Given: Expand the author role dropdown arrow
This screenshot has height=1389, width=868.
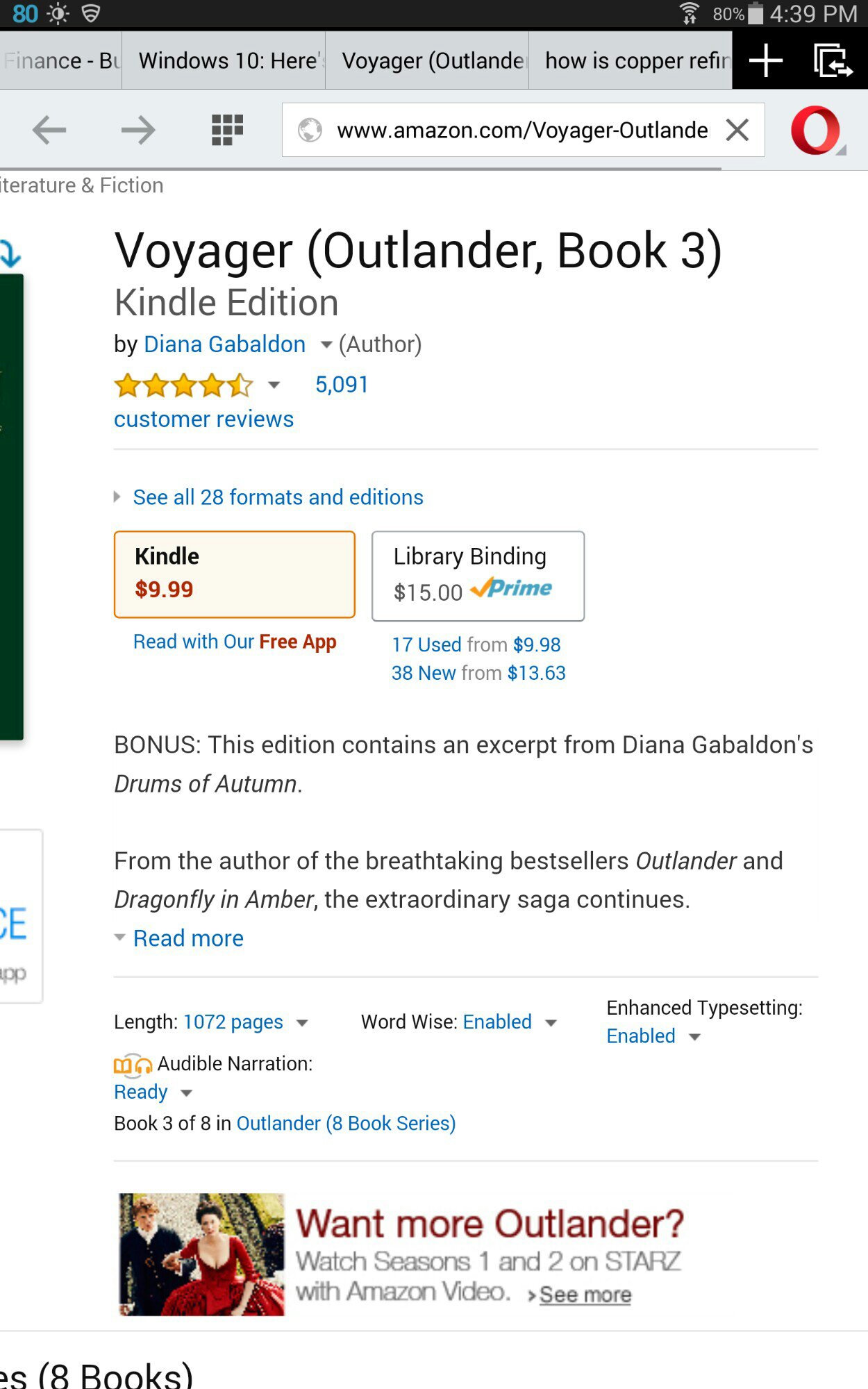Looking at the screenshot, I should [326, 344].
